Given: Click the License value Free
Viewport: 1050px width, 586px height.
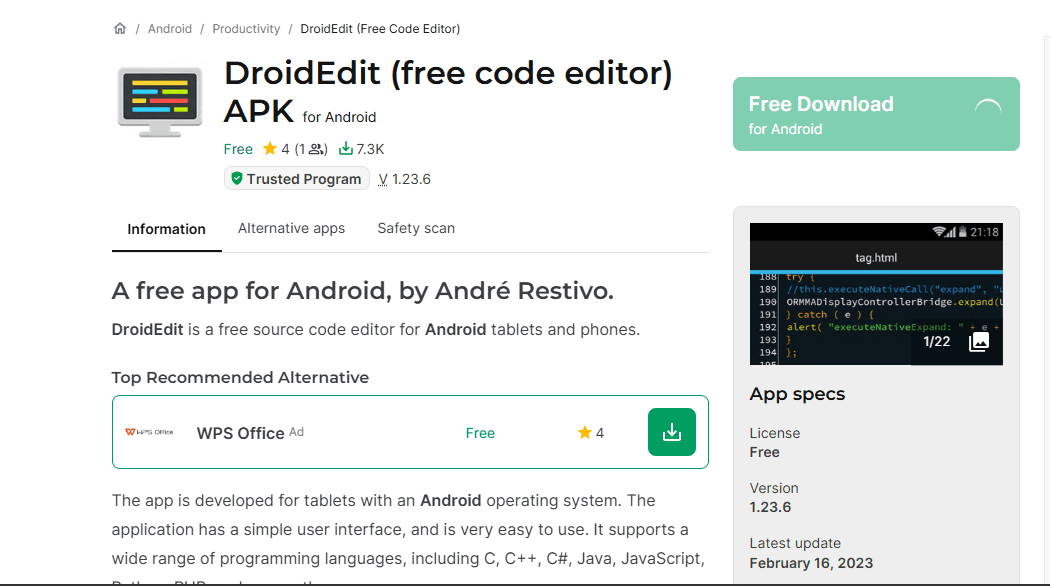Looking at the screenshot, I should click(764, 452).
